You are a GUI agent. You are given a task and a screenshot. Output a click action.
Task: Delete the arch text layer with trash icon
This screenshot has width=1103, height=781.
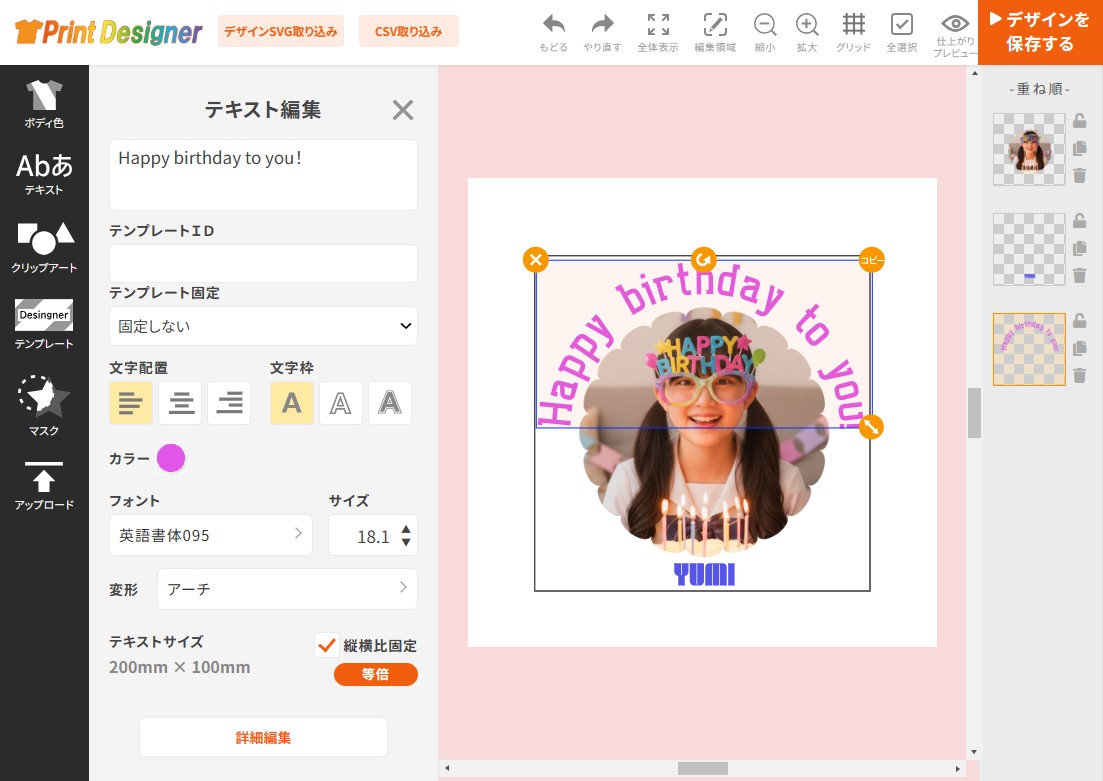[1079, 376]
